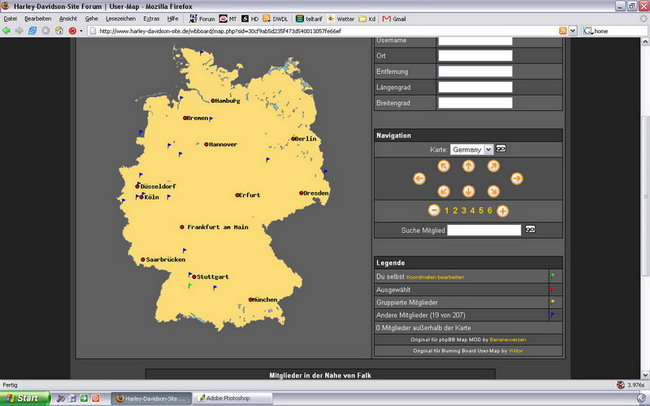
Task: Open the Extras menu
Action: click(x=151, y=18)
